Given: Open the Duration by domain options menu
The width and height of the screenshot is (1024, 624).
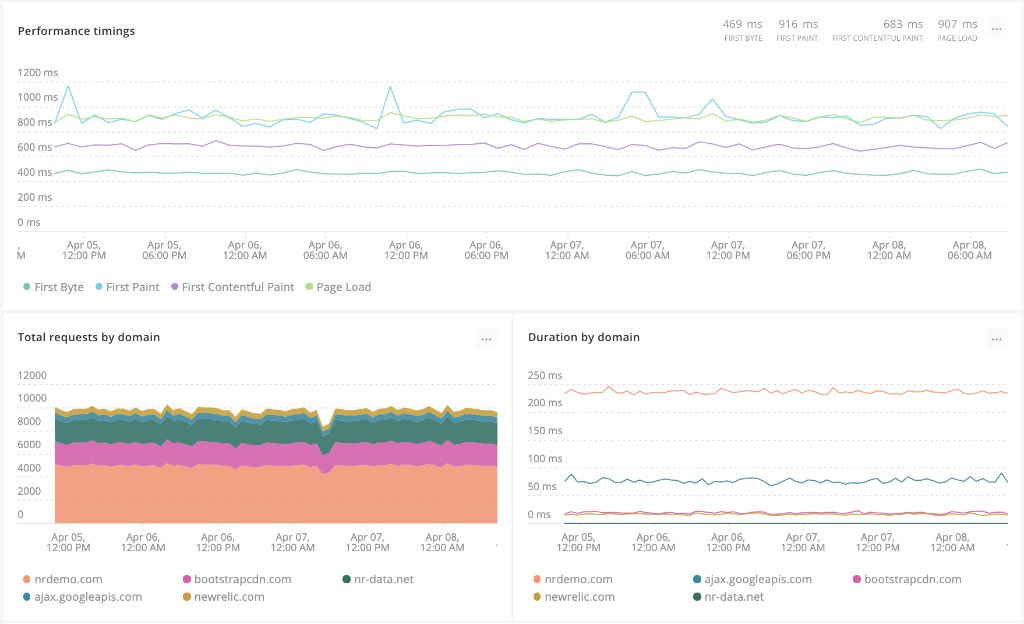Looking at the screenshot, I should [x=996, y=338].
